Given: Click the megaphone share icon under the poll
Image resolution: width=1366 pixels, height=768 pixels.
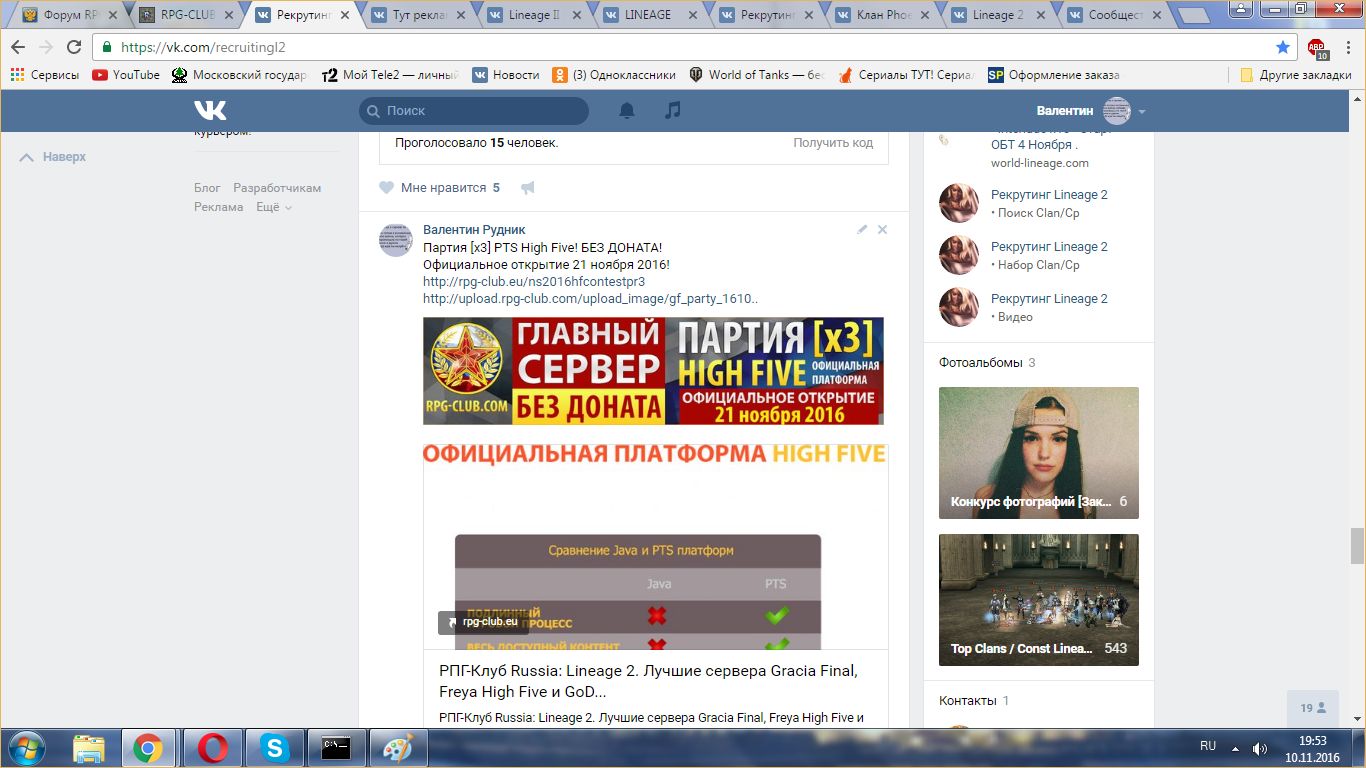Looking at the screenshot, I should 528,188.
